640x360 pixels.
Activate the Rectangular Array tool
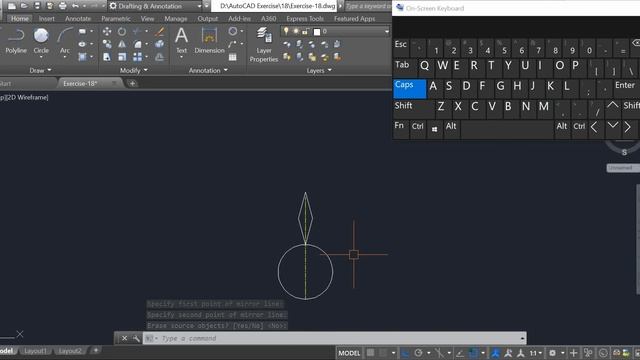pos(138,57)
